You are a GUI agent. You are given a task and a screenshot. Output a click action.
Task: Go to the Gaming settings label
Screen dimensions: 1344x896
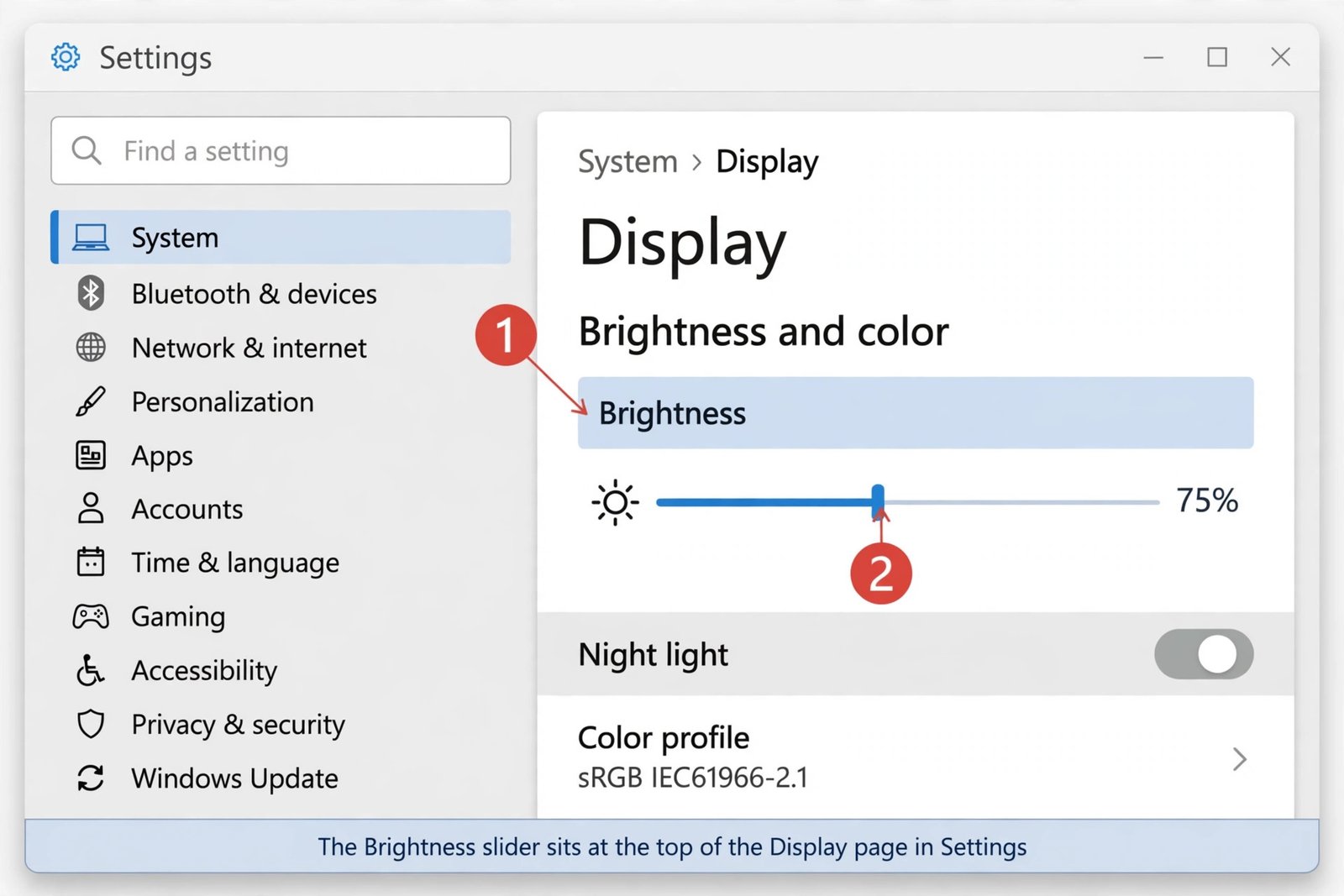point(178,617)
